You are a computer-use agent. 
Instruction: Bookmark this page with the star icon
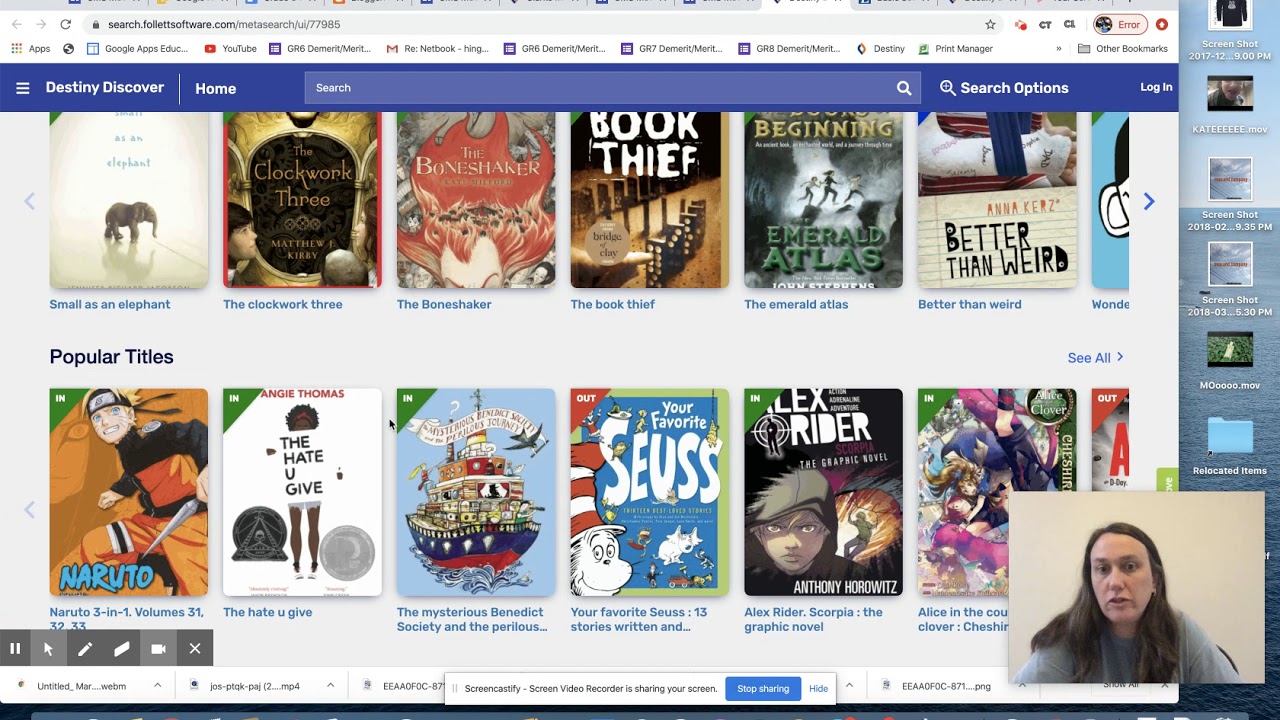click(x=990, y=24)
